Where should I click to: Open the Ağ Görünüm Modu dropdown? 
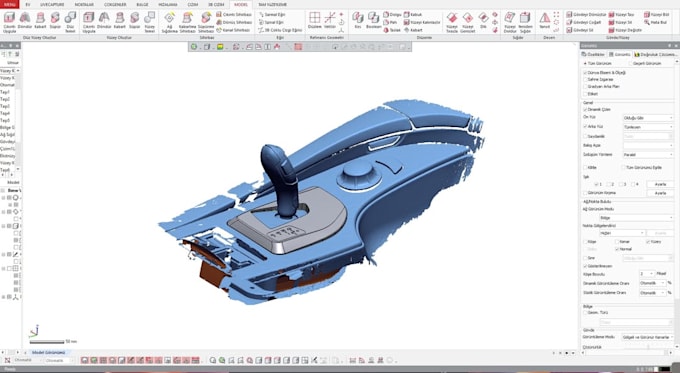(636, 218)
